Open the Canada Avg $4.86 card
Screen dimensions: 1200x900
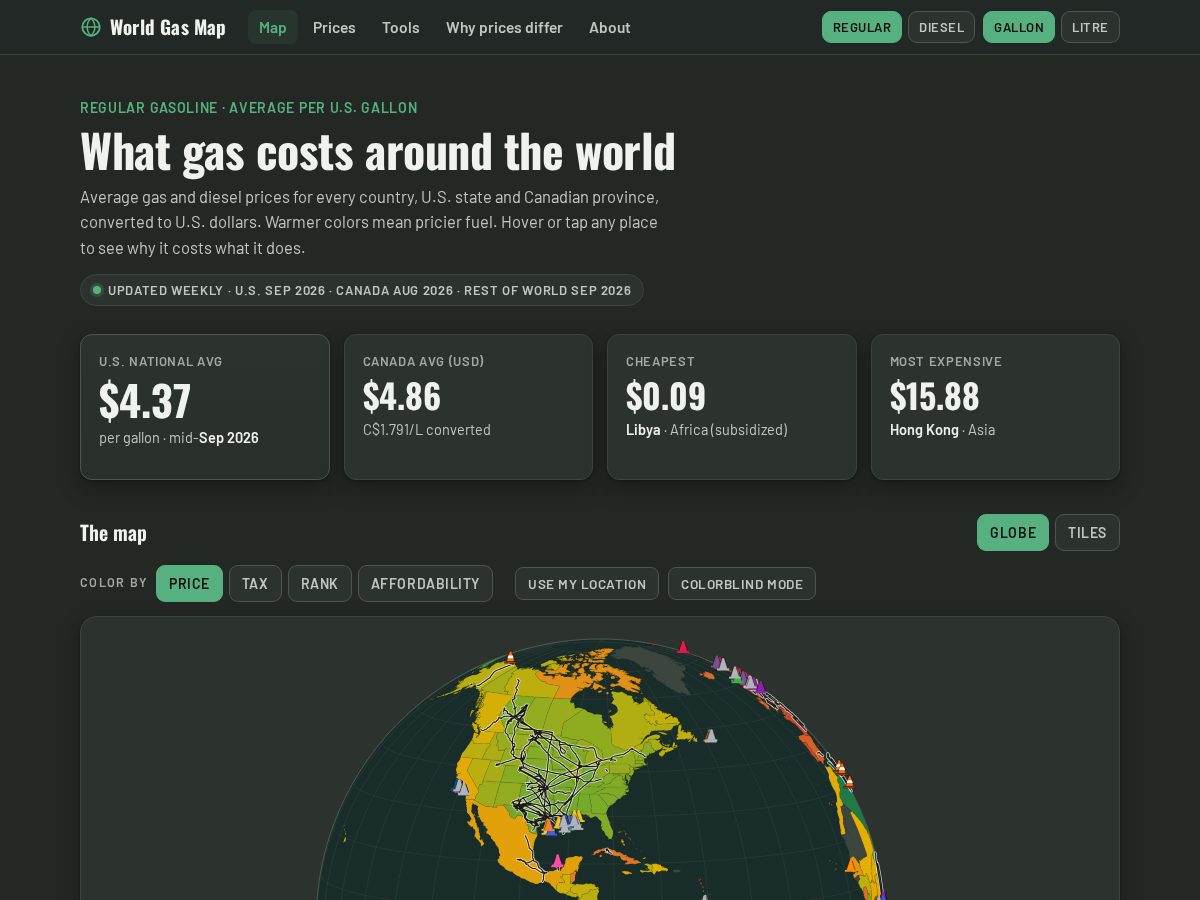tap(468, 407)
